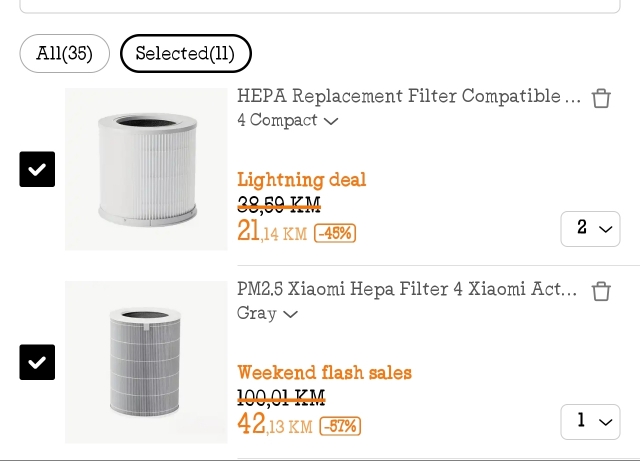Screen dimensions: 640x461
Task: Uncheck the PM2.5 Xiaomi Hepa Filter checkbox
Action: pyautogui.click(x=37, y=362)
